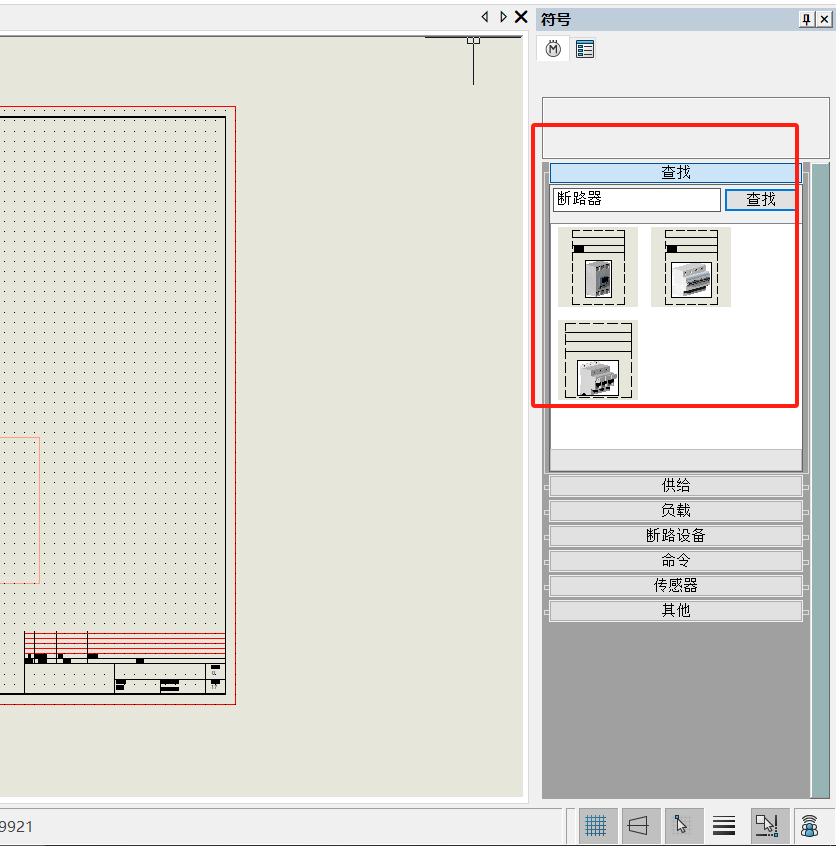The image size is (836, 846).
Task: Click the motor symbol icon in the 符号 panel
Action: click(x=553, y=49)
